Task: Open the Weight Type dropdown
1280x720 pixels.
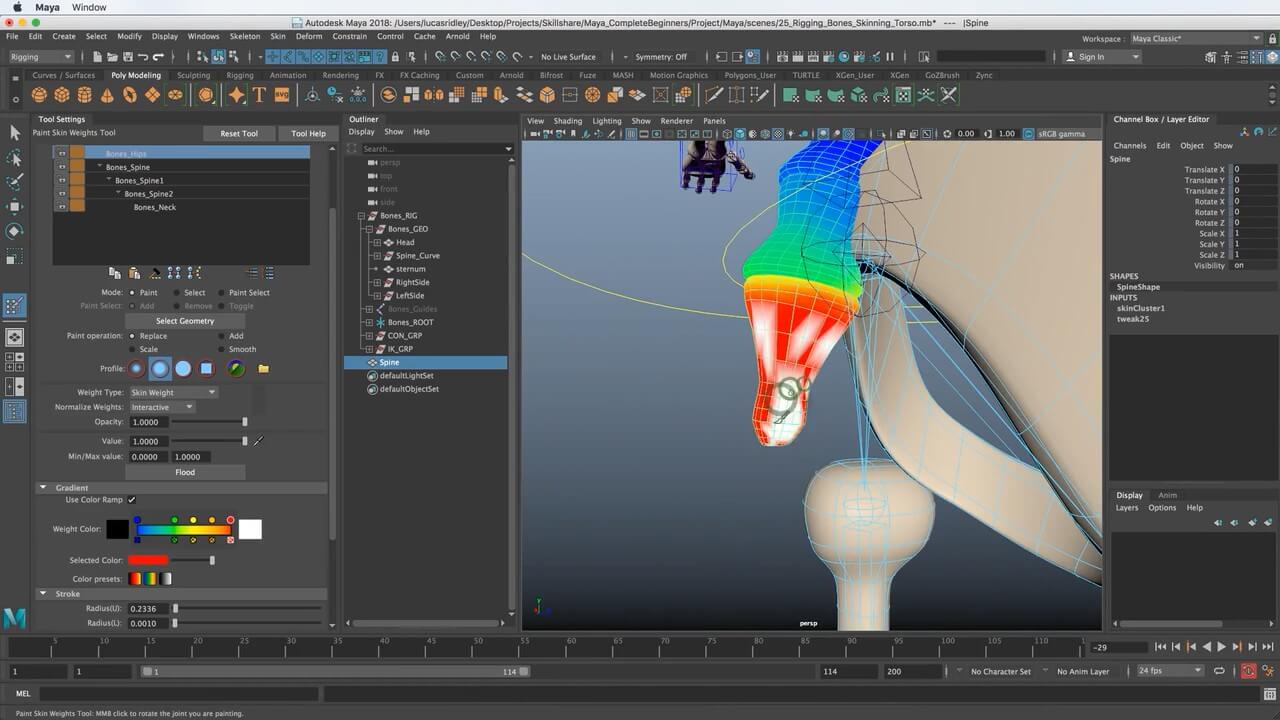Action: click(174, 393)
